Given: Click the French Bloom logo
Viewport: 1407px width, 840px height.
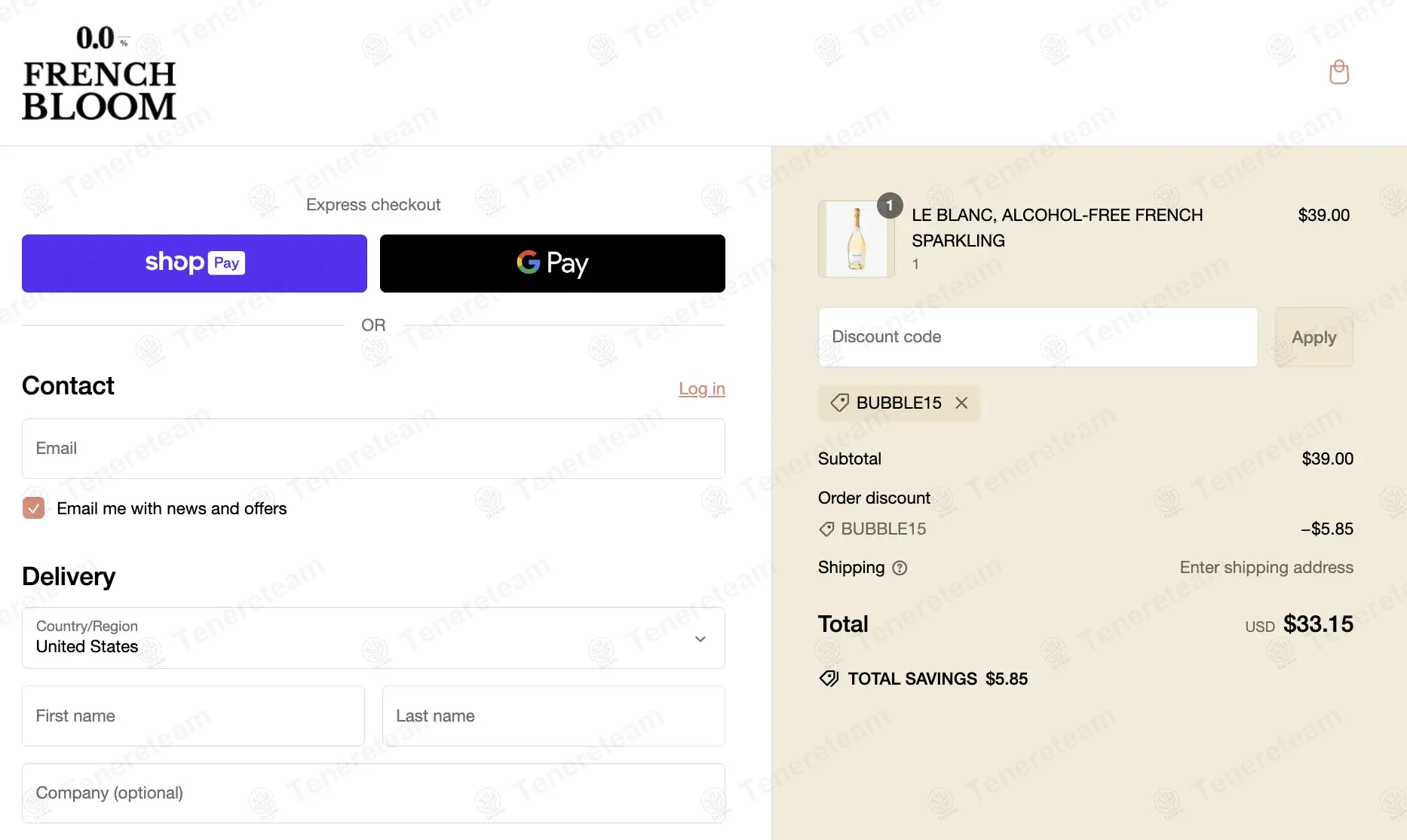Looking at the screenshot, I should (x=99, y=74).
